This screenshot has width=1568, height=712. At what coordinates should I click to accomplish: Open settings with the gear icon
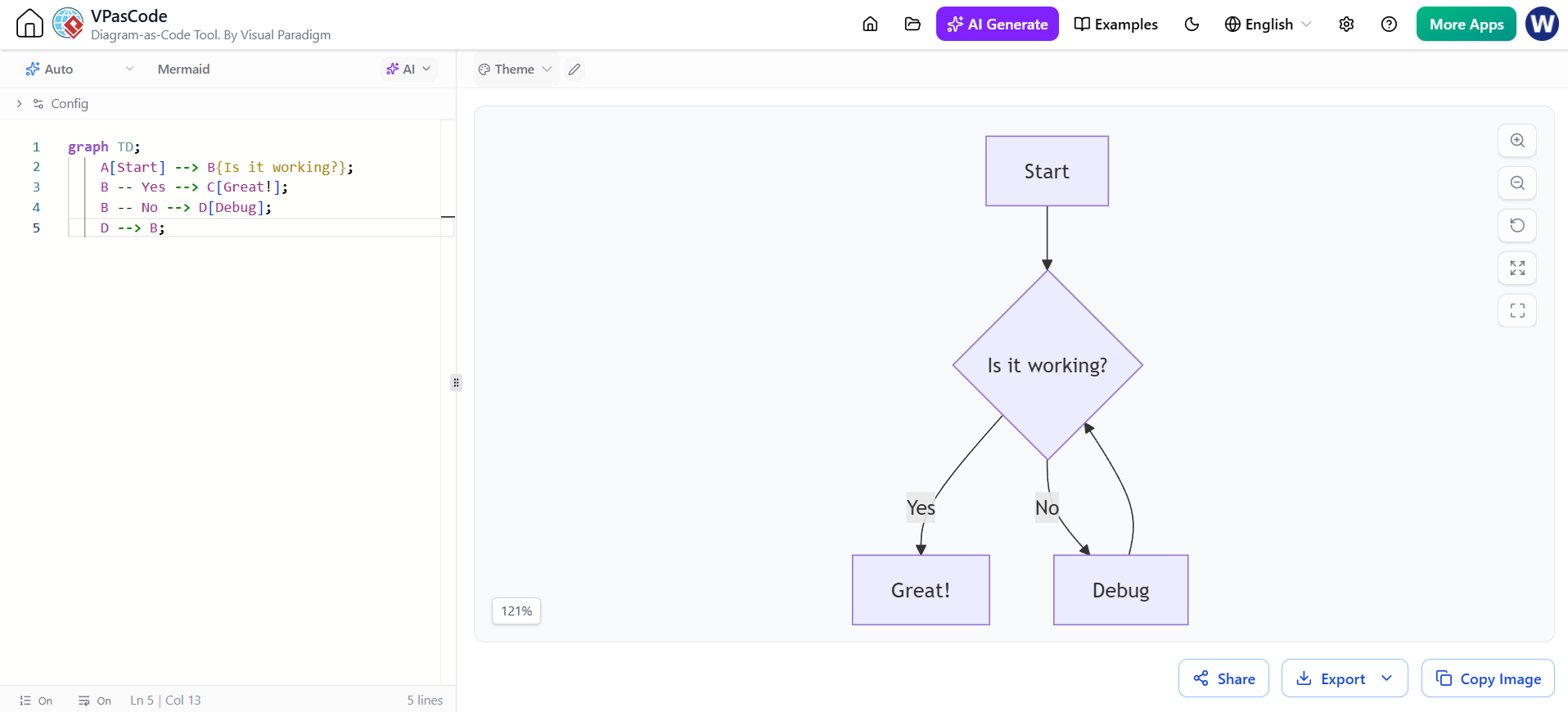click(x=1346, y=24)
